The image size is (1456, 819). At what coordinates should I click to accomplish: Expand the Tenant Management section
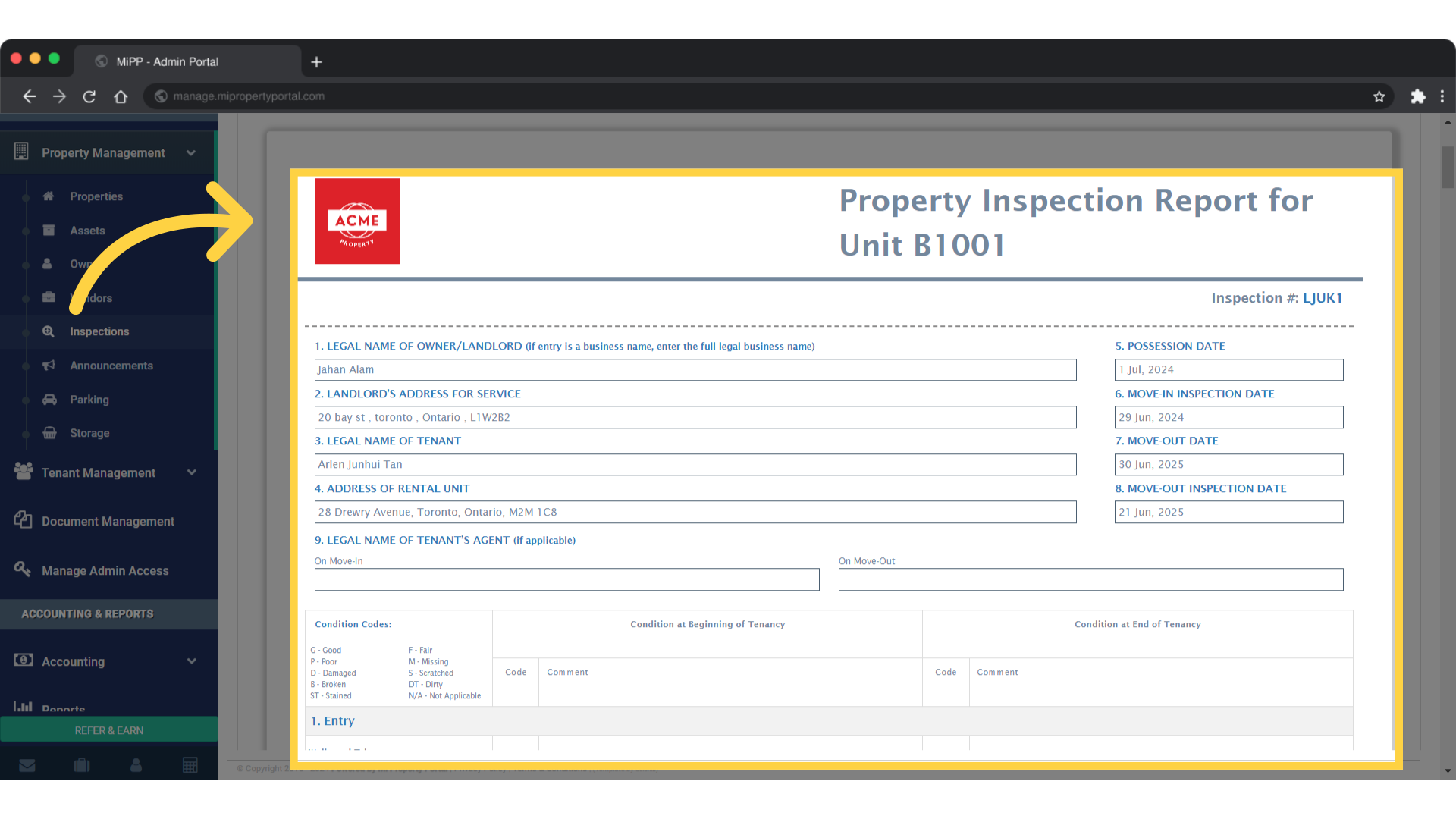[x=191, y=472]
